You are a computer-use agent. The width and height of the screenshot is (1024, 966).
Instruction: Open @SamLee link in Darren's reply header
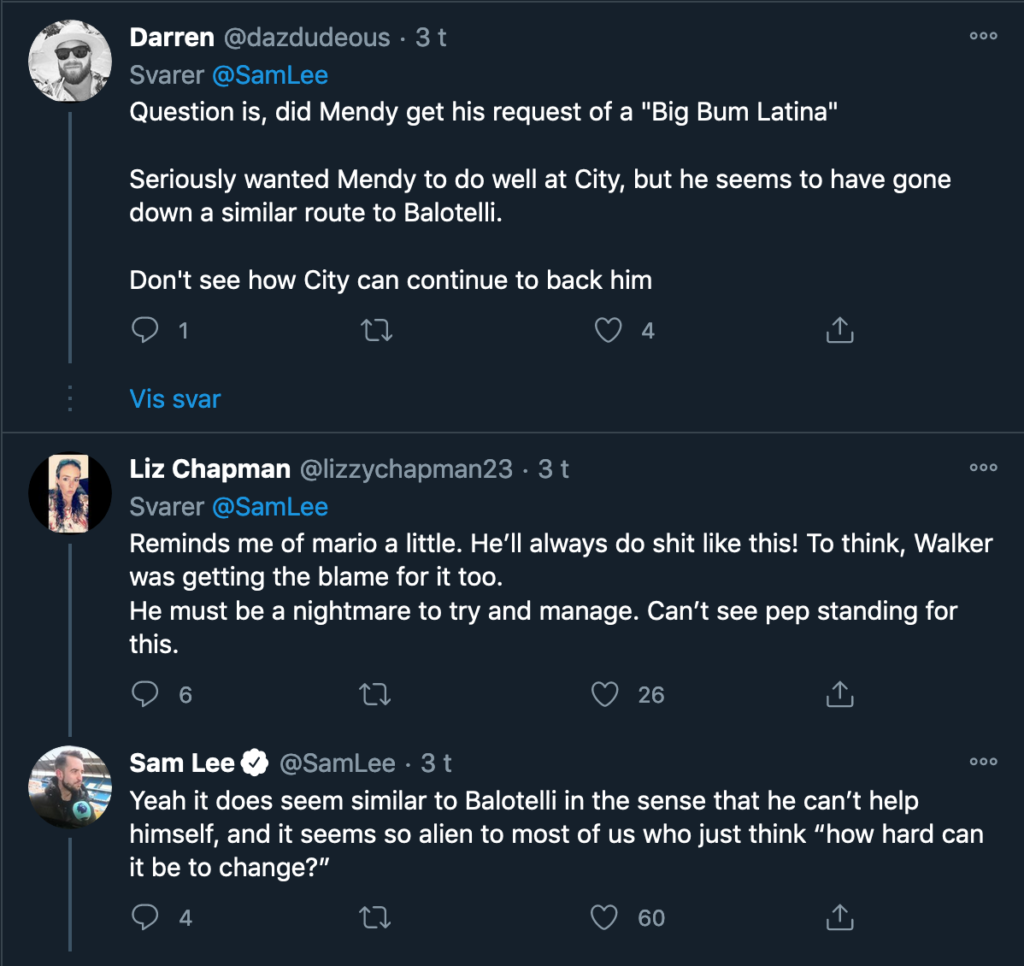coord(270,75)
